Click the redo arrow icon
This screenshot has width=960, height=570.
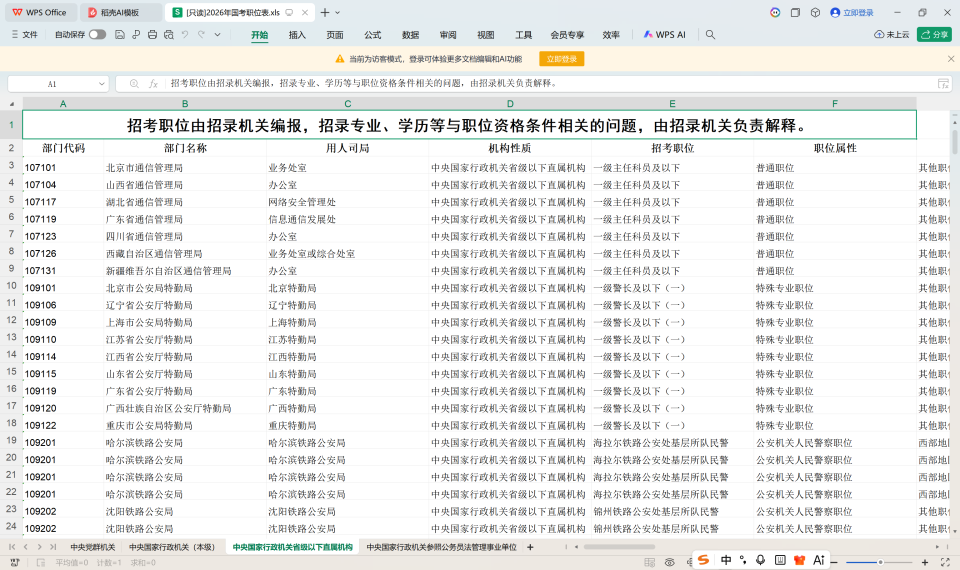coord(201,34)
